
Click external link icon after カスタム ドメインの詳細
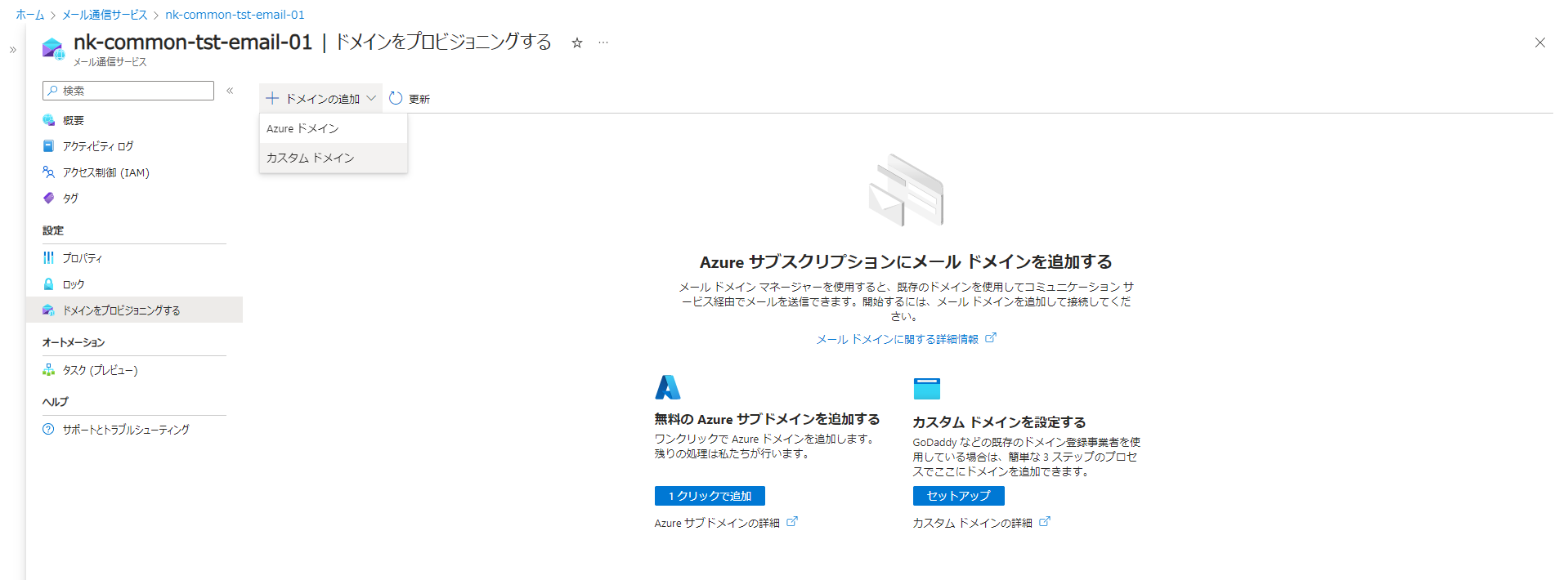[1045, 521]
